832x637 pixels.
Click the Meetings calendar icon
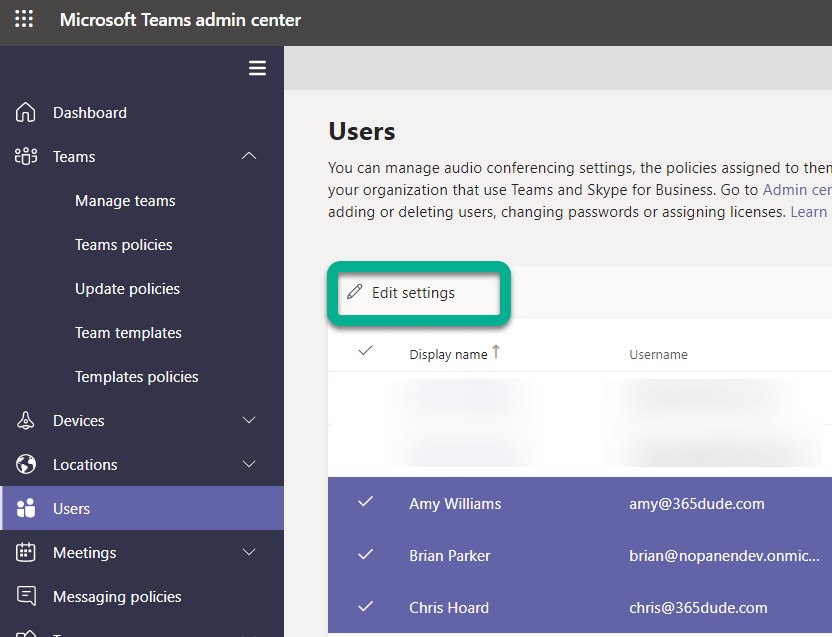coord(26,553)
